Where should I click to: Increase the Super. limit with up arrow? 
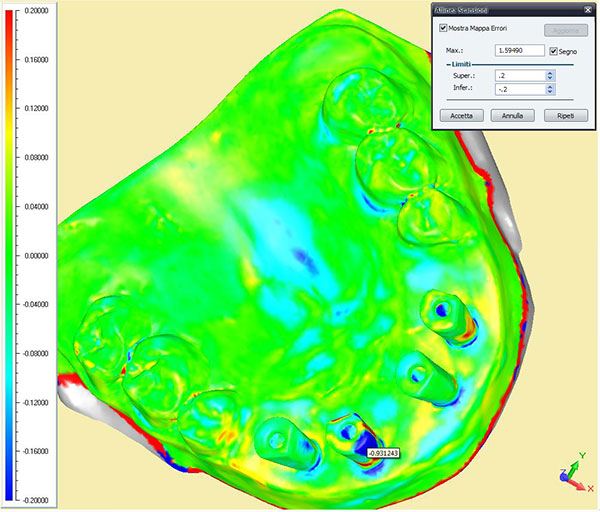(x=550, y=73)
